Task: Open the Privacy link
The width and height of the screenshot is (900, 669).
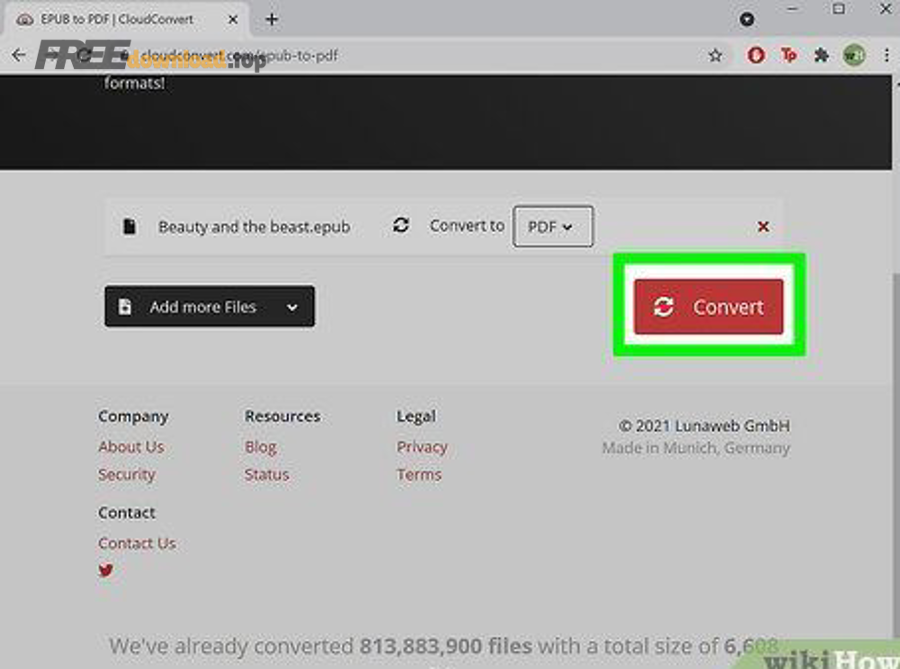Action: (x=422, y=446)
